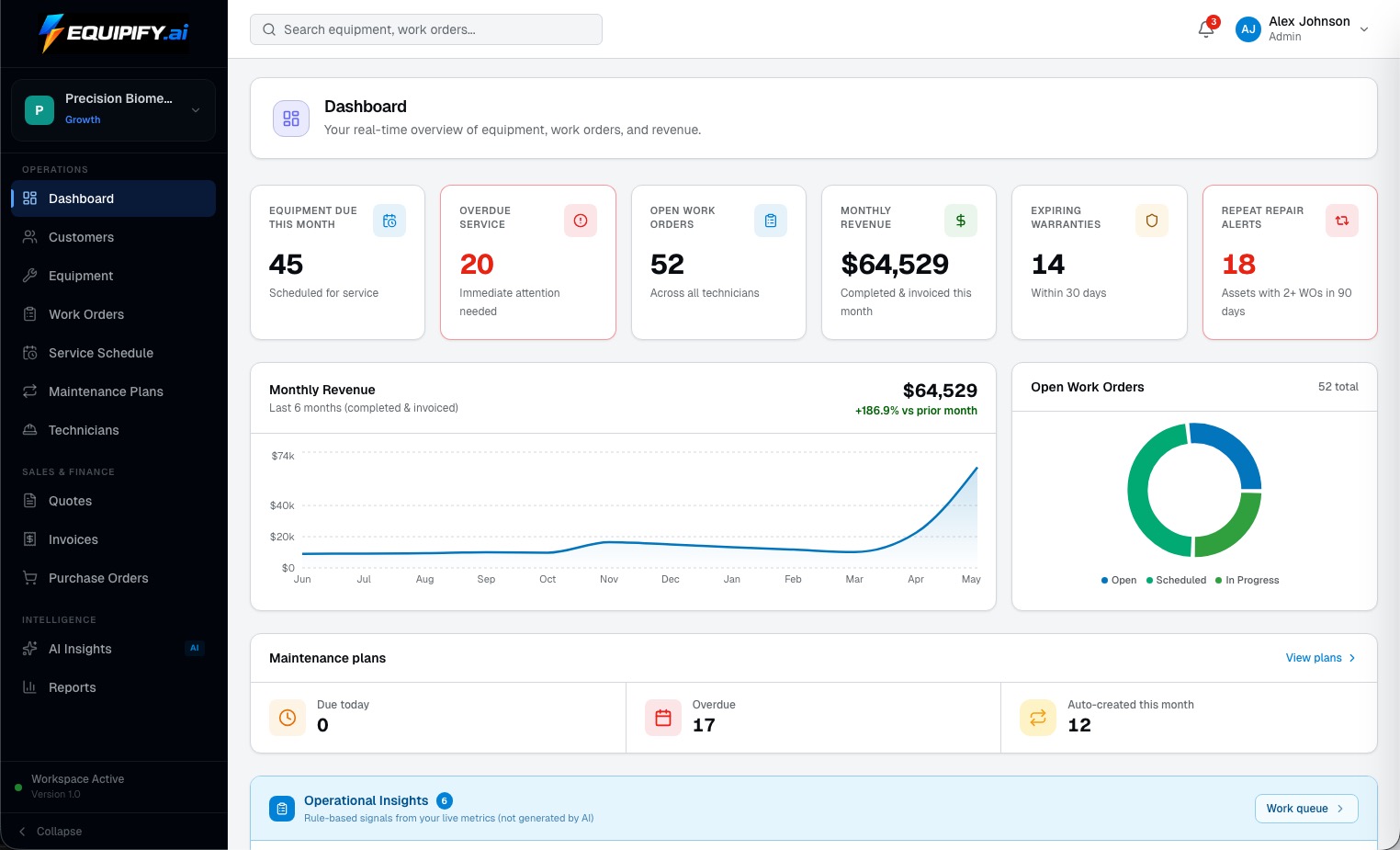Open the Alex Johnson account dropdown

pyautogui.click(x=1303, y=29)
